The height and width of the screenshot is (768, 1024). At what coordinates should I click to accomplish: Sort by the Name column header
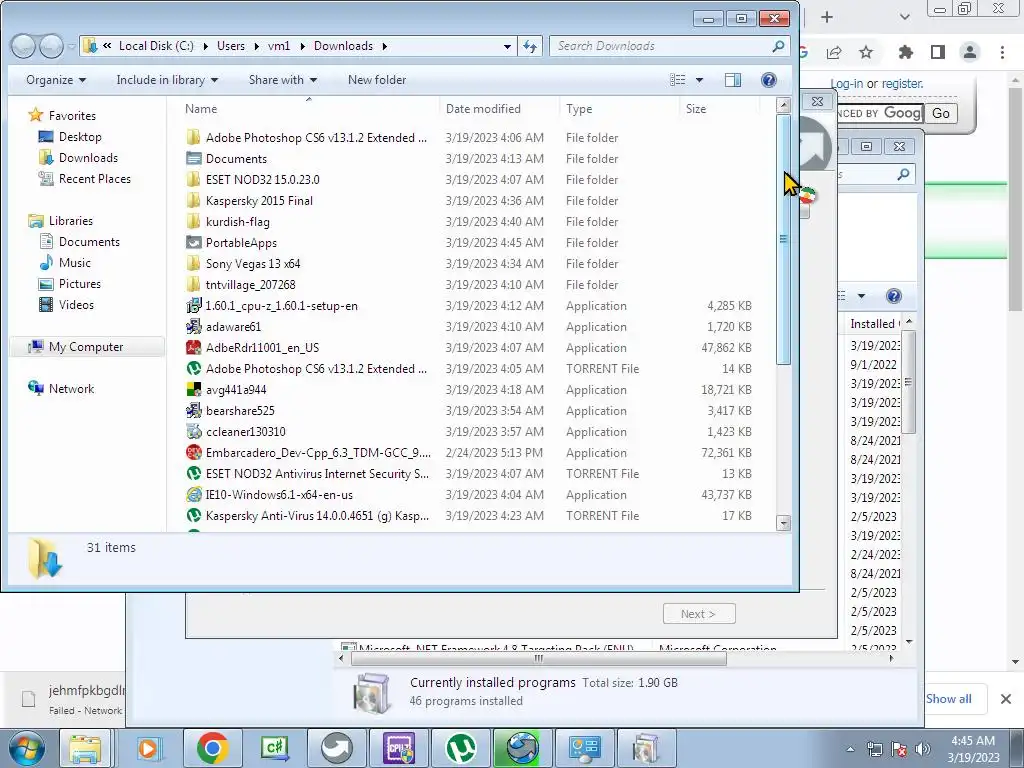pyautogui.click(x=308, y=108)
